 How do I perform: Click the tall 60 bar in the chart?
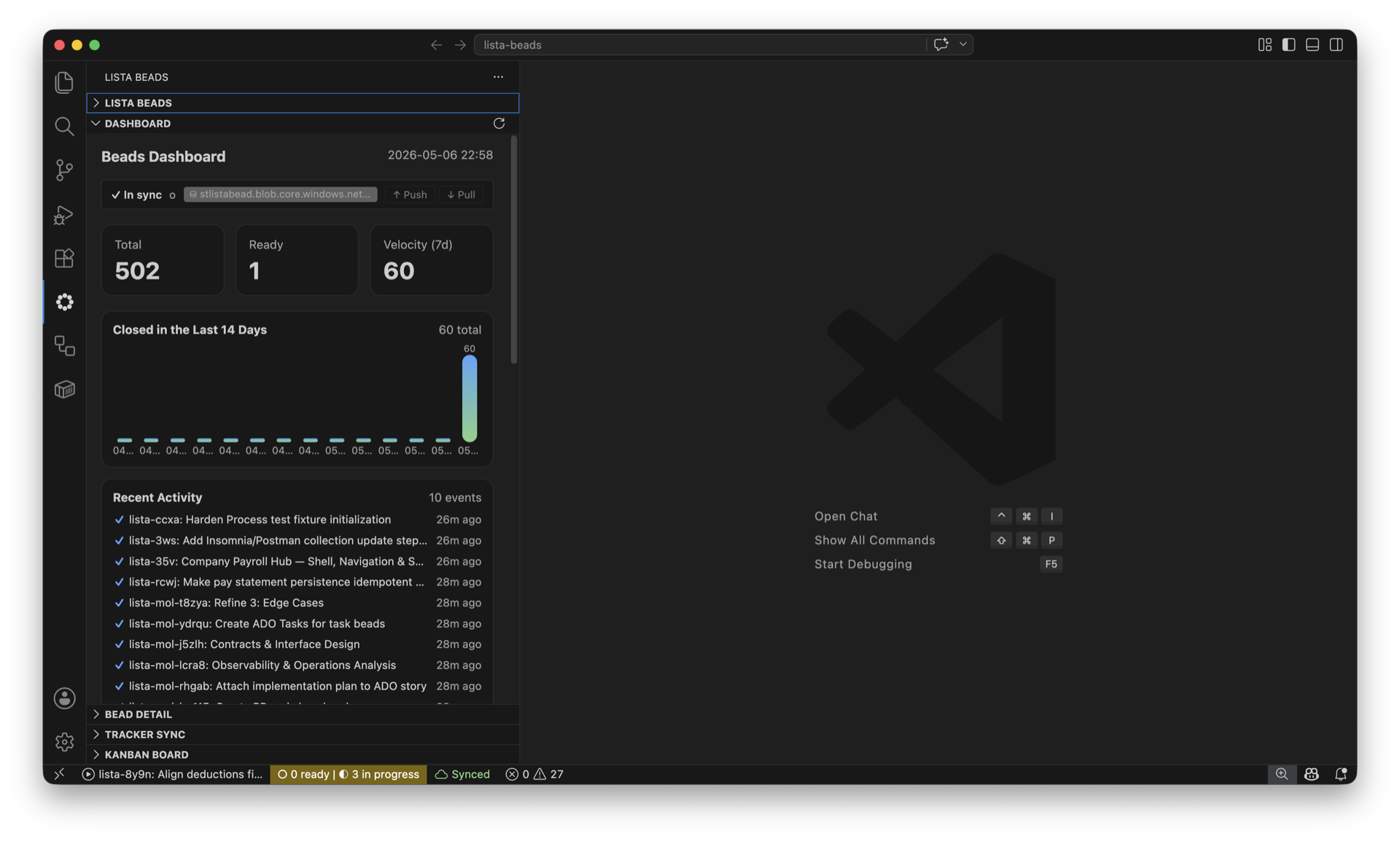[x=470, y=398]
